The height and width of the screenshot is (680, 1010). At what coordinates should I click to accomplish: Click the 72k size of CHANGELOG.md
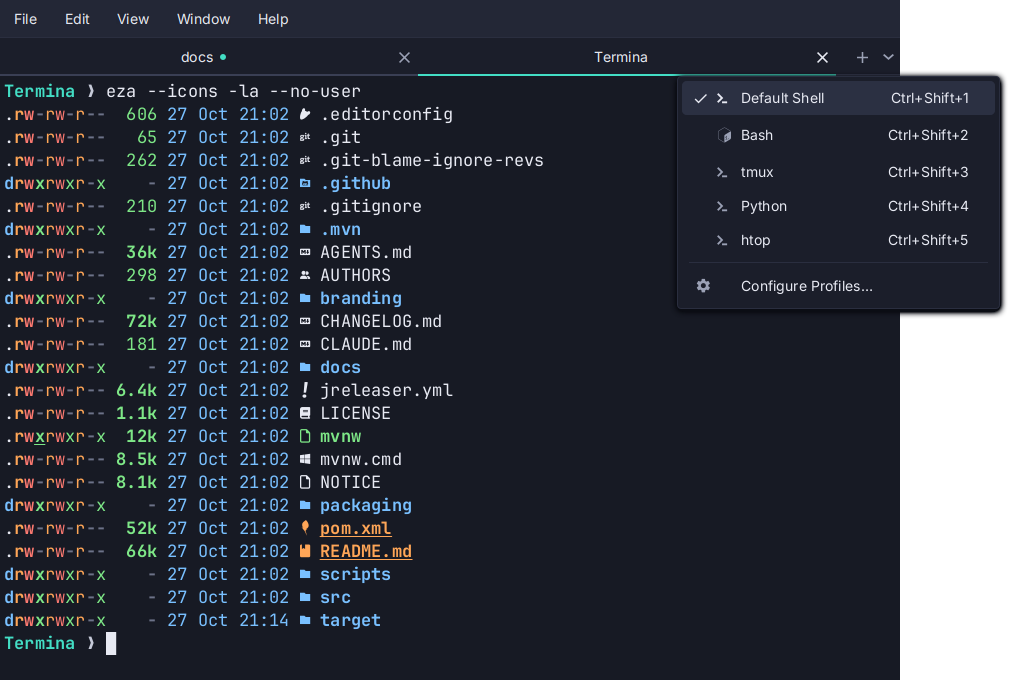141,321
